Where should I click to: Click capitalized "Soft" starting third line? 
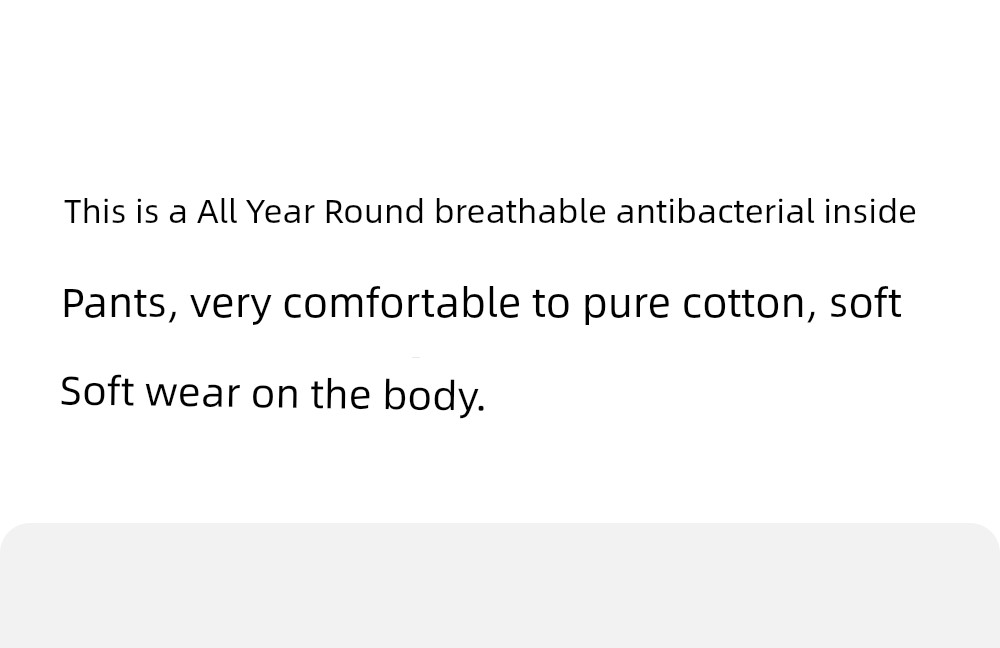point(97,391)
